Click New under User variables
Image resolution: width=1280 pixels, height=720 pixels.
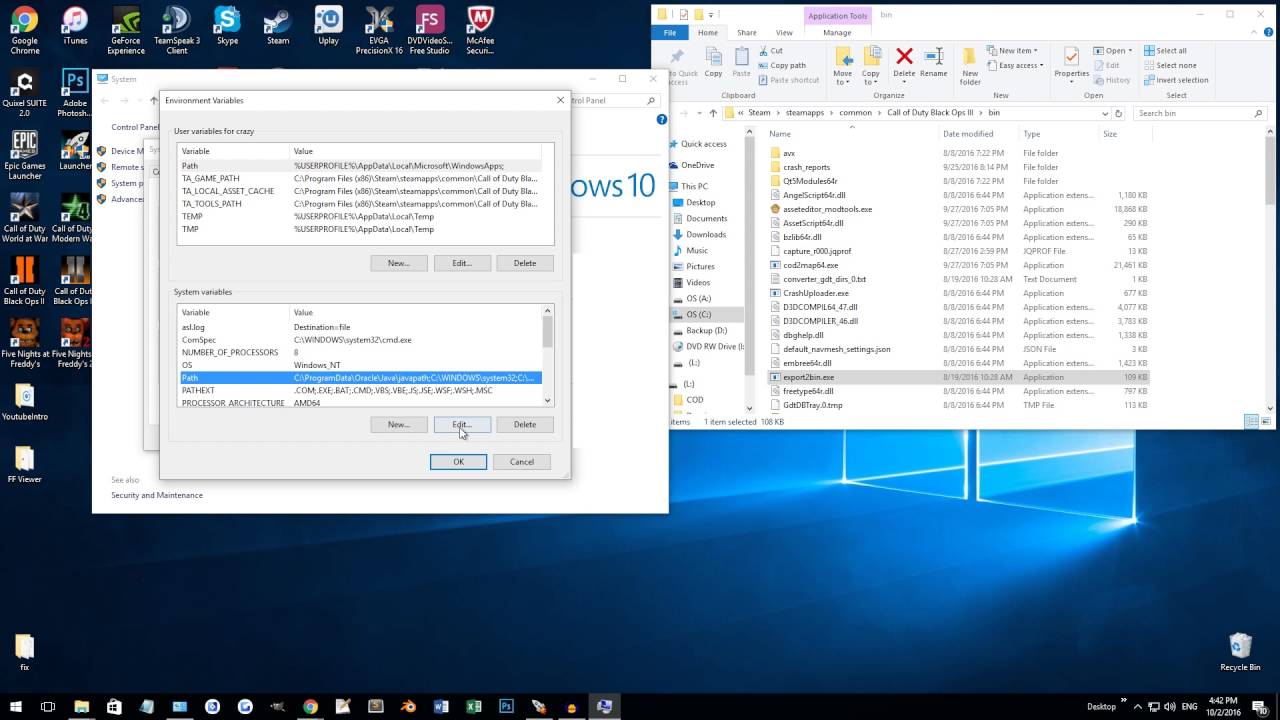point(399,263)
